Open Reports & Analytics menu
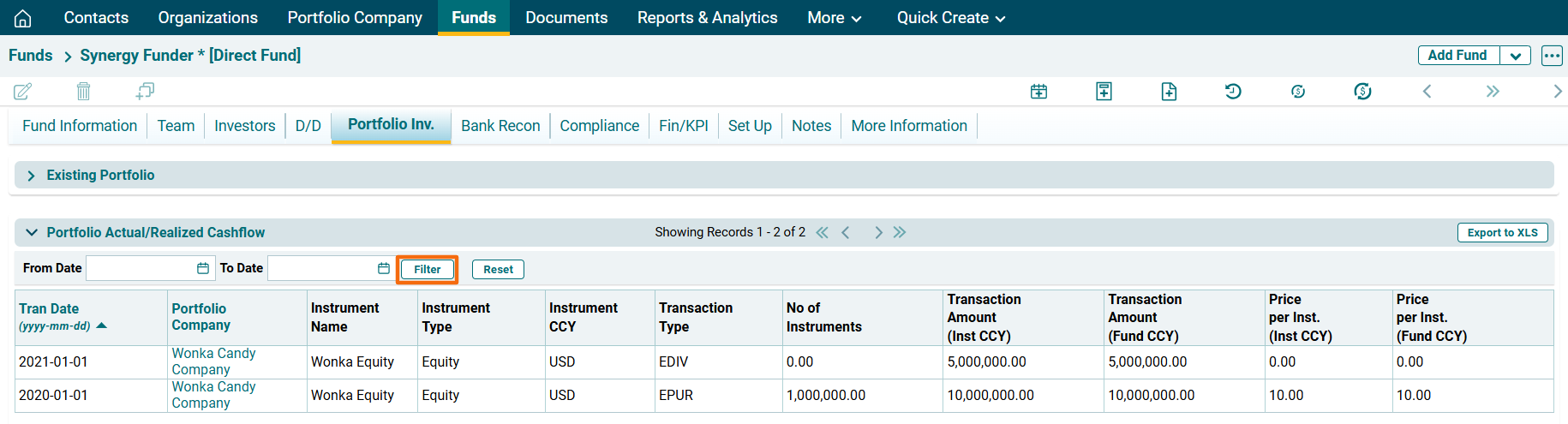1568x424 pixels. 707,18
